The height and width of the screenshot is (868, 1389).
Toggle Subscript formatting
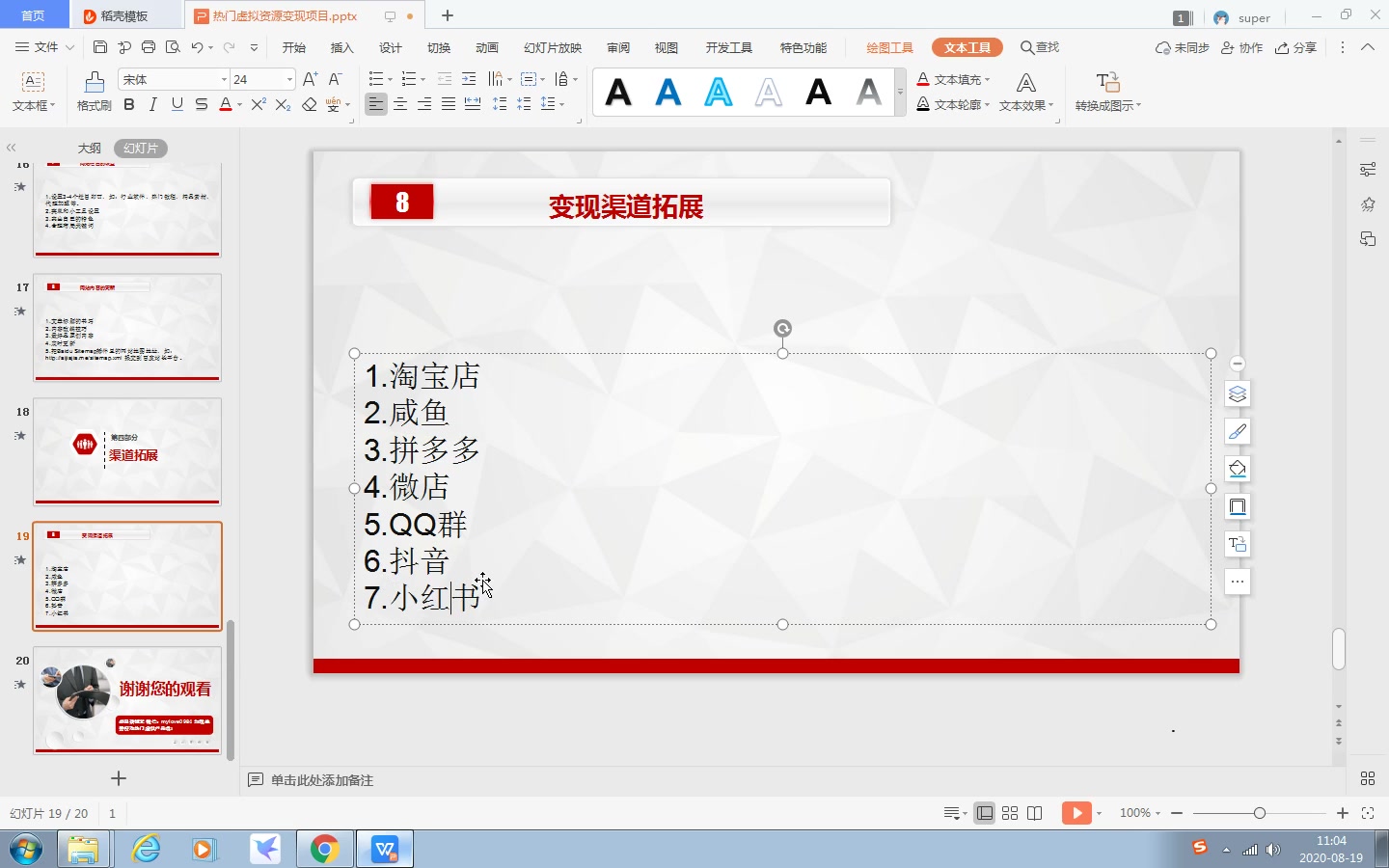point(283,104)
